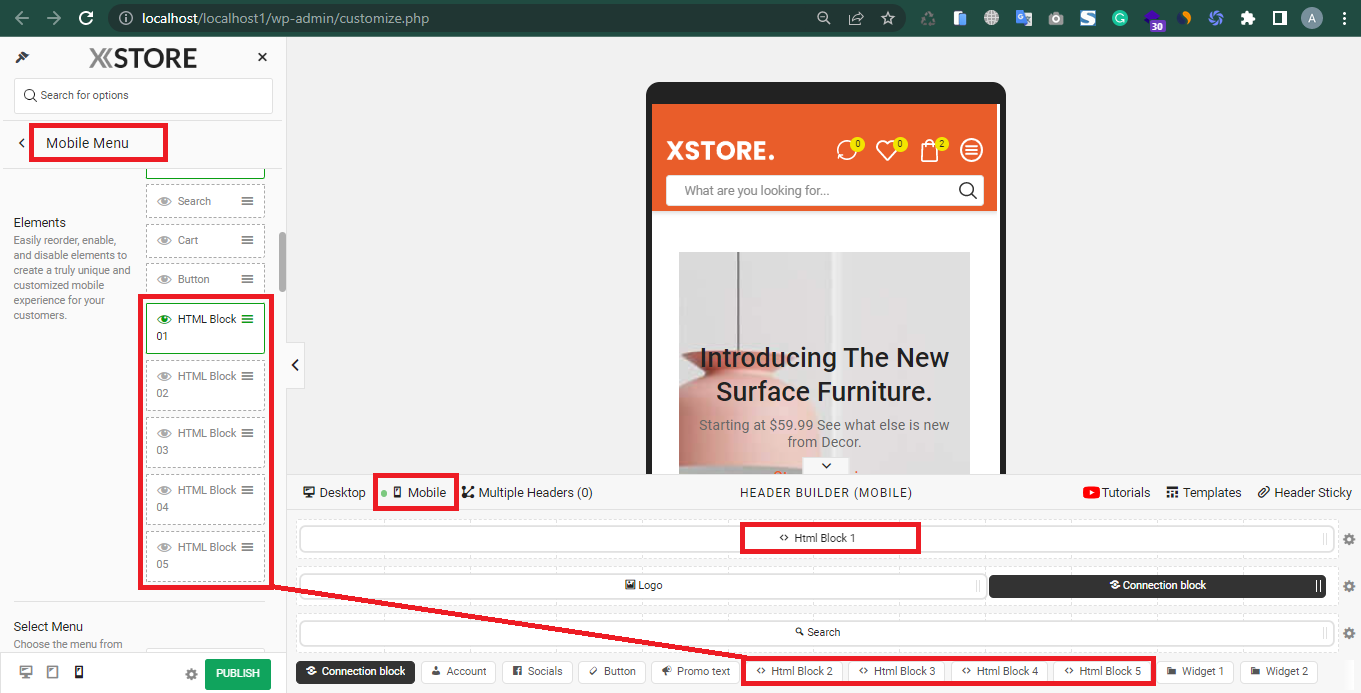Pick Widget 1 from tray

(x=1194, y=671)
